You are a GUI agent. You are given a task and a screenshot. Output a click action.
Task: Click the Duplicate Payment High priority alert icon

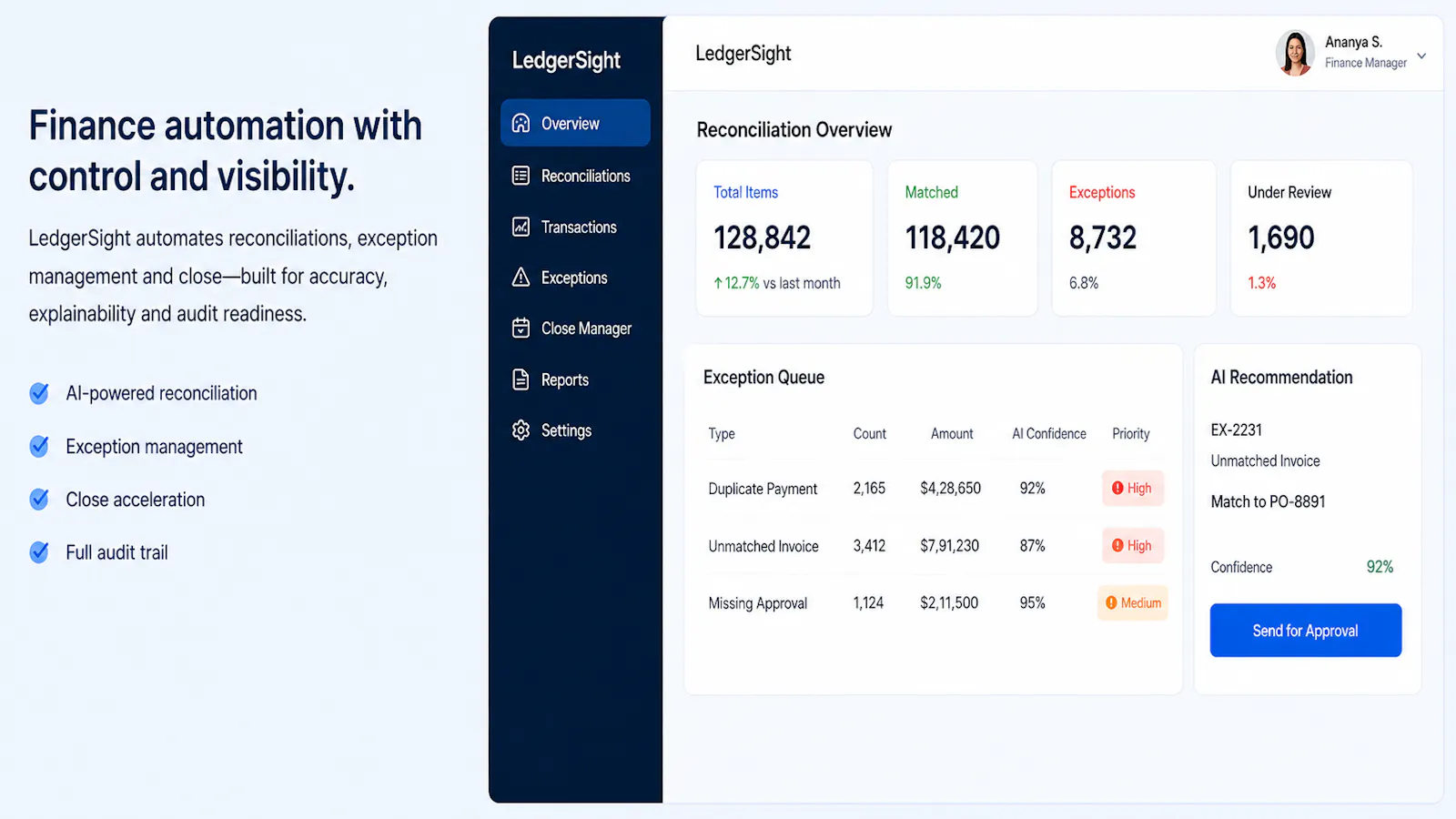click(1117, 488)
